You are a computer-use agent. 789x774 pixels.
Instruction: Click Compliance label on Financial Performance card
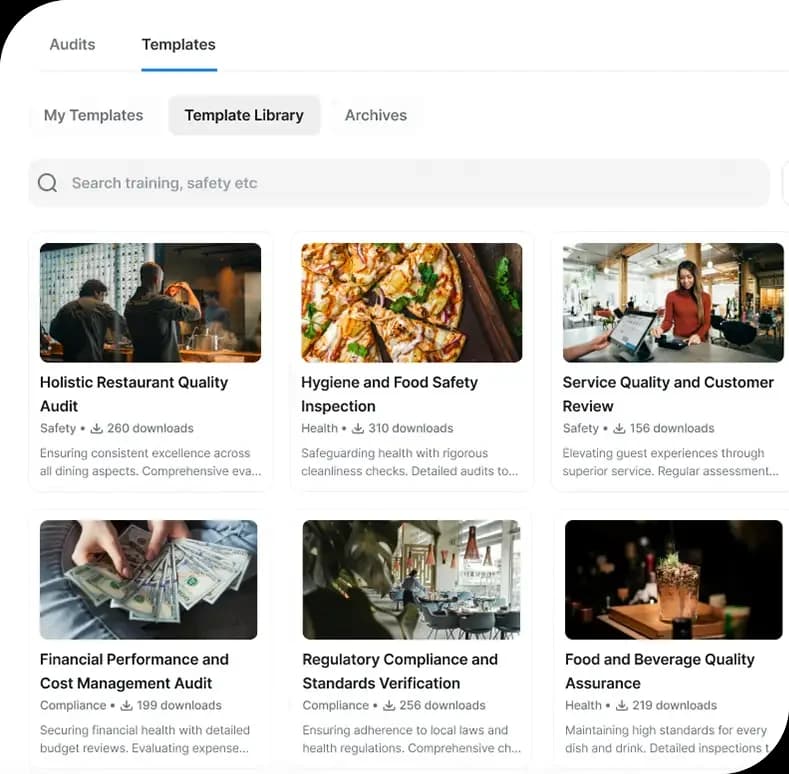(73, 706)
